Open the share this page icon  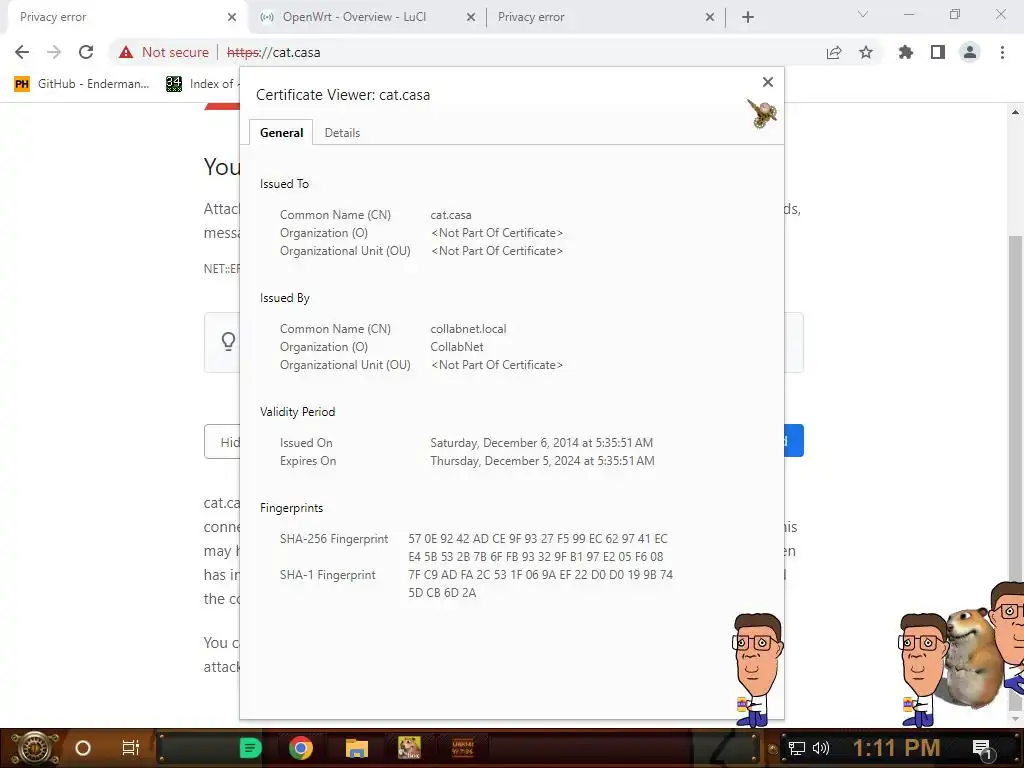coord(834,52)
